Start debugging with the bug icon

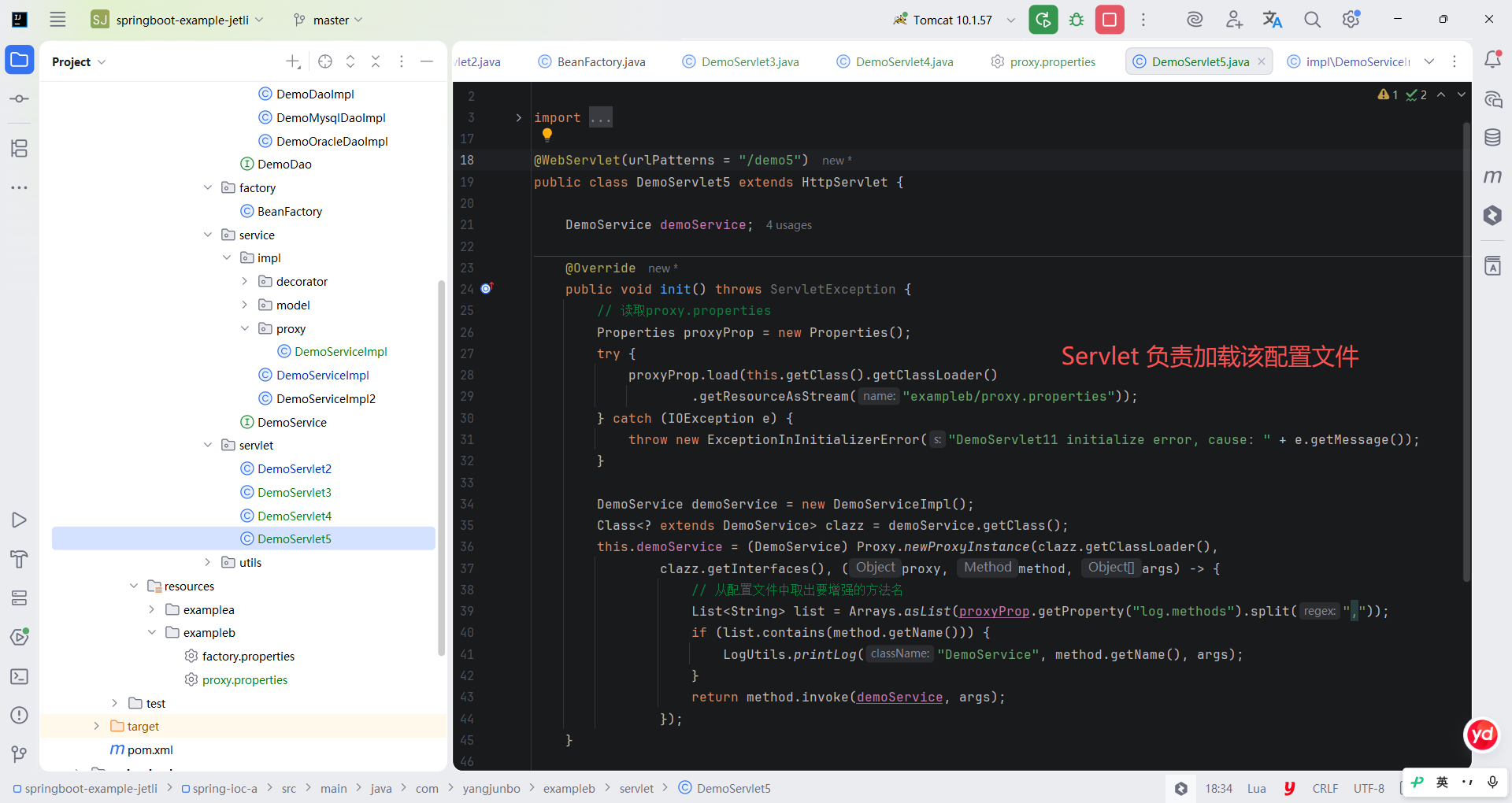pos(1077,20)
